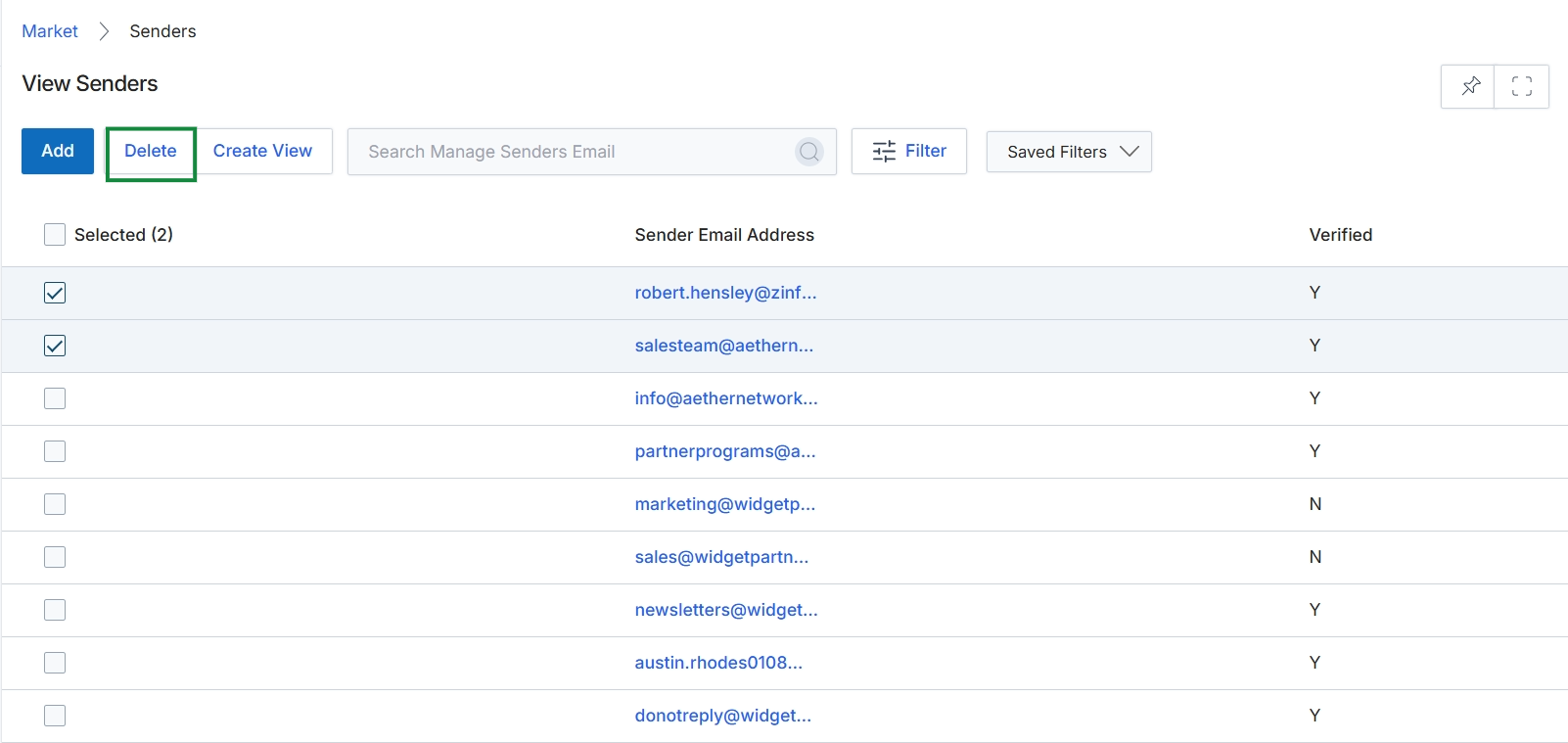Check the sales@widgetpartn sender row
Viewport: 1568px width, 743px height.
55,557
